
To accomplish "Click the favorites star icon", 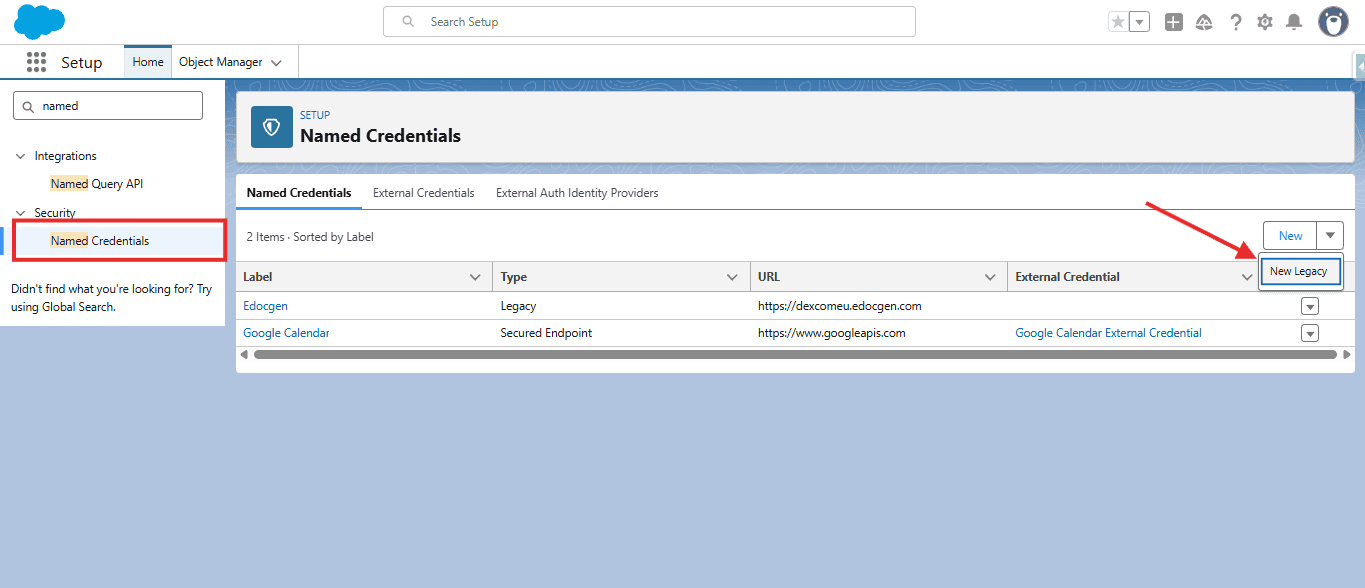I will (x=1118, y=22).
